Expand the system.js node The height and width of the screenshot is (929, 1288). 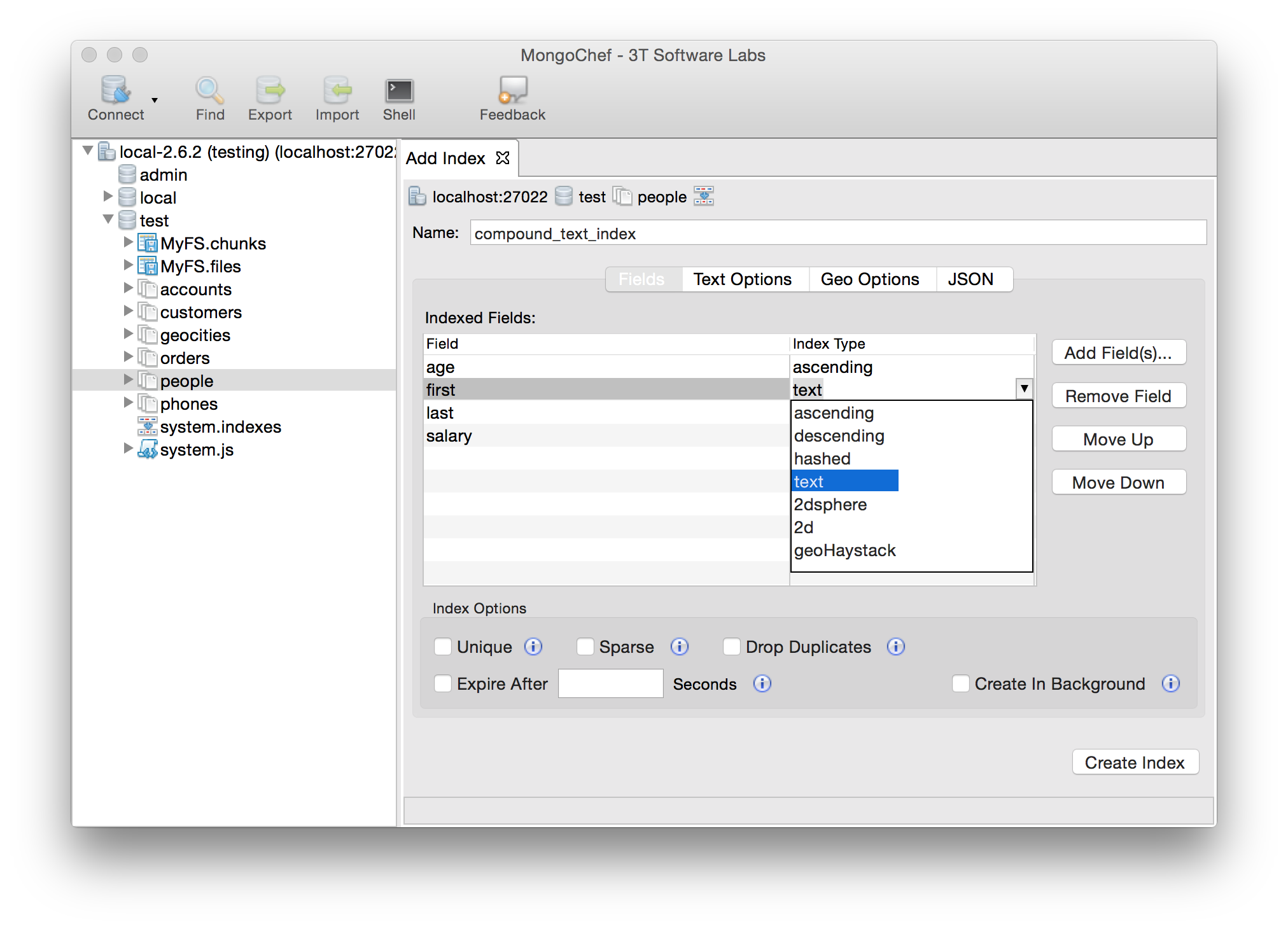(x=129, y=449)
